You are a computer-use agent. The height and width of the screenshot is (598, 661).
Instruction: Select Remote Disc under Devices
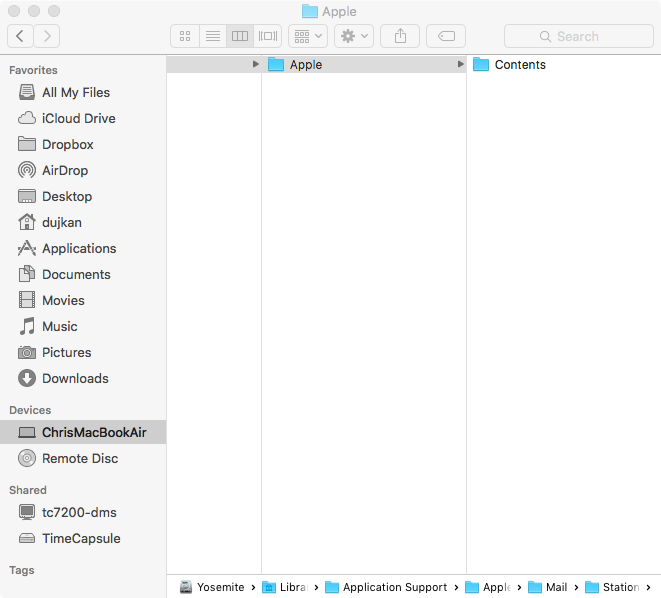click(x=83, y=459)
